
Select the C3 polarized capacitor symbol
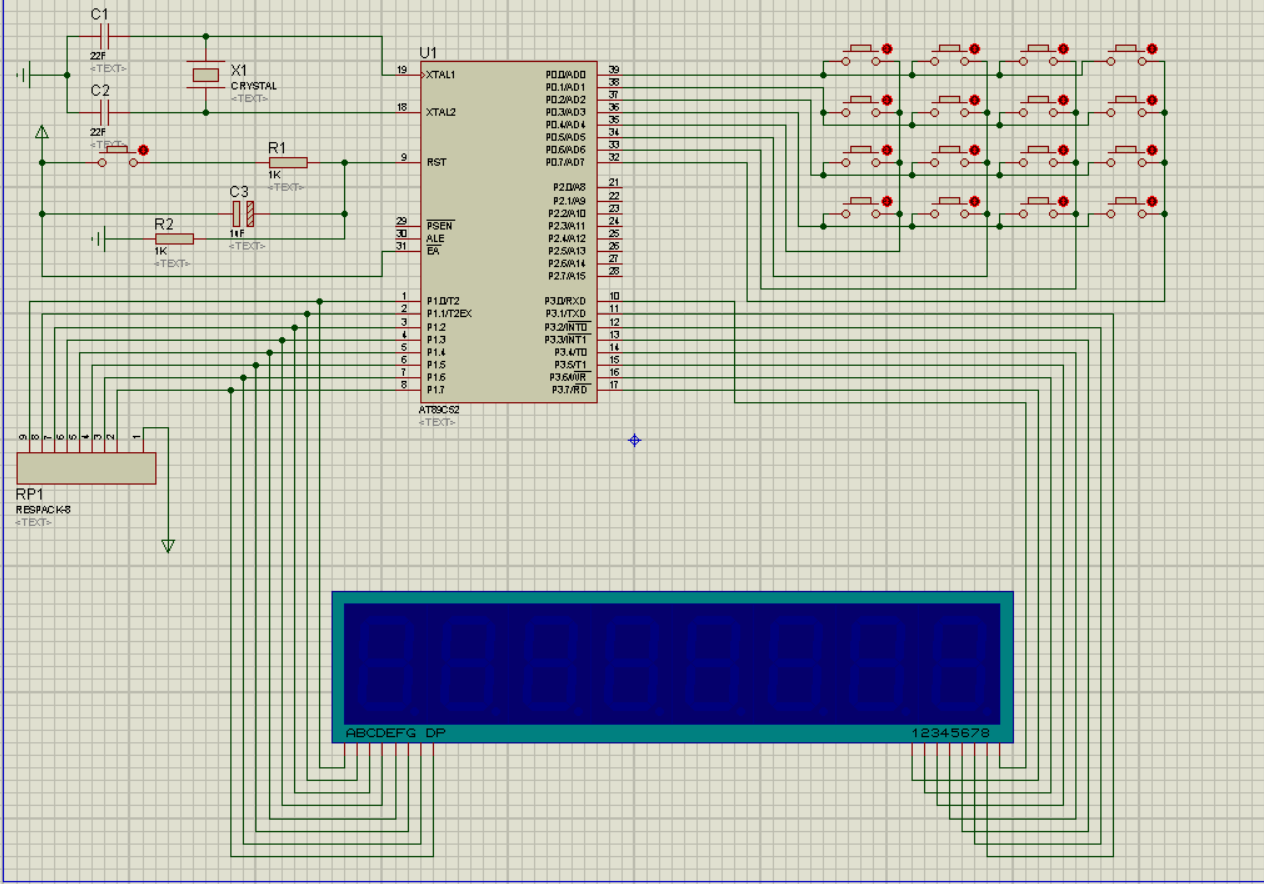pyautogui.click(x=243, y=213)
